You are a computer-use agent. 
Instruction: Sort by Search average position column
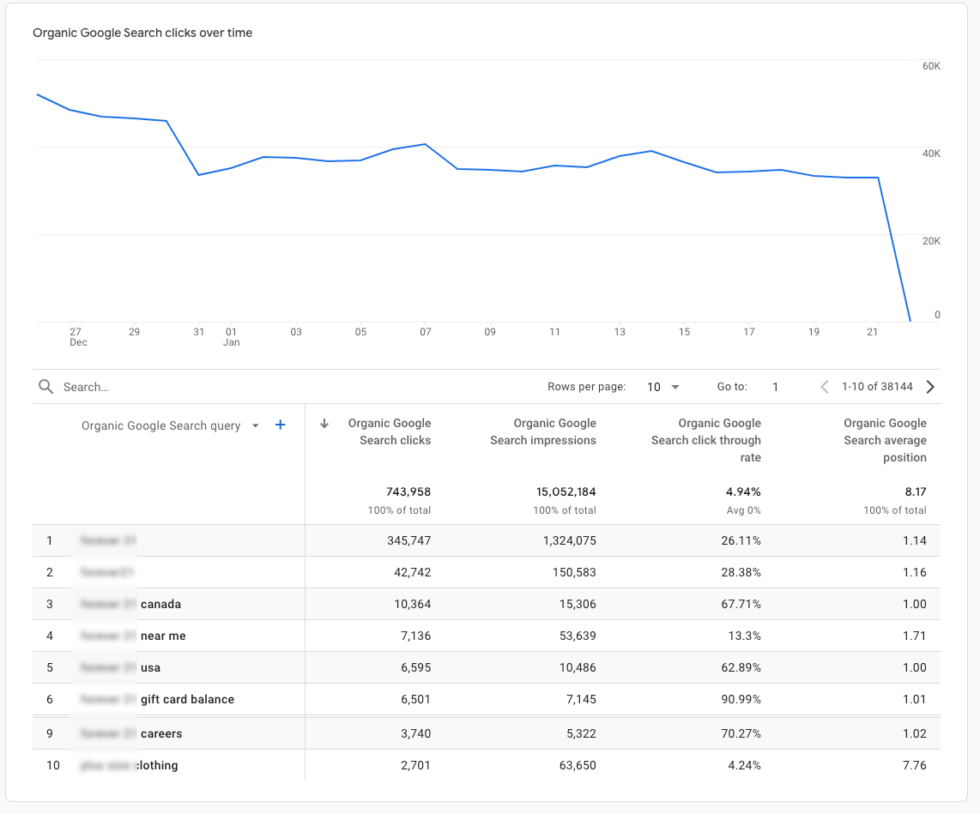(x=883, y=440)
